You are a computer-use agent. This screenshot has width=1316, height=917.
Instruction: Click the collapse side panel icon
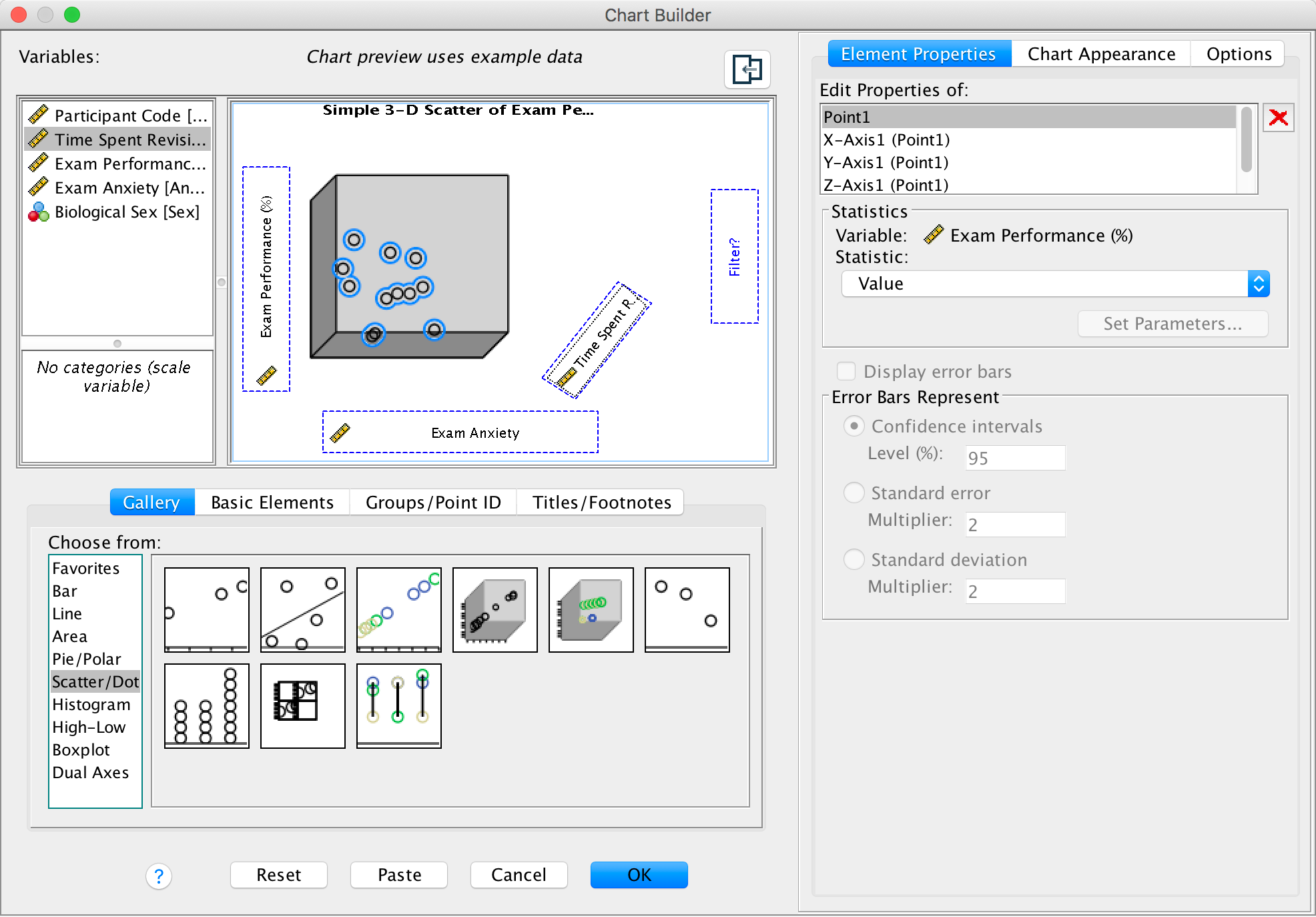(747, 69)
